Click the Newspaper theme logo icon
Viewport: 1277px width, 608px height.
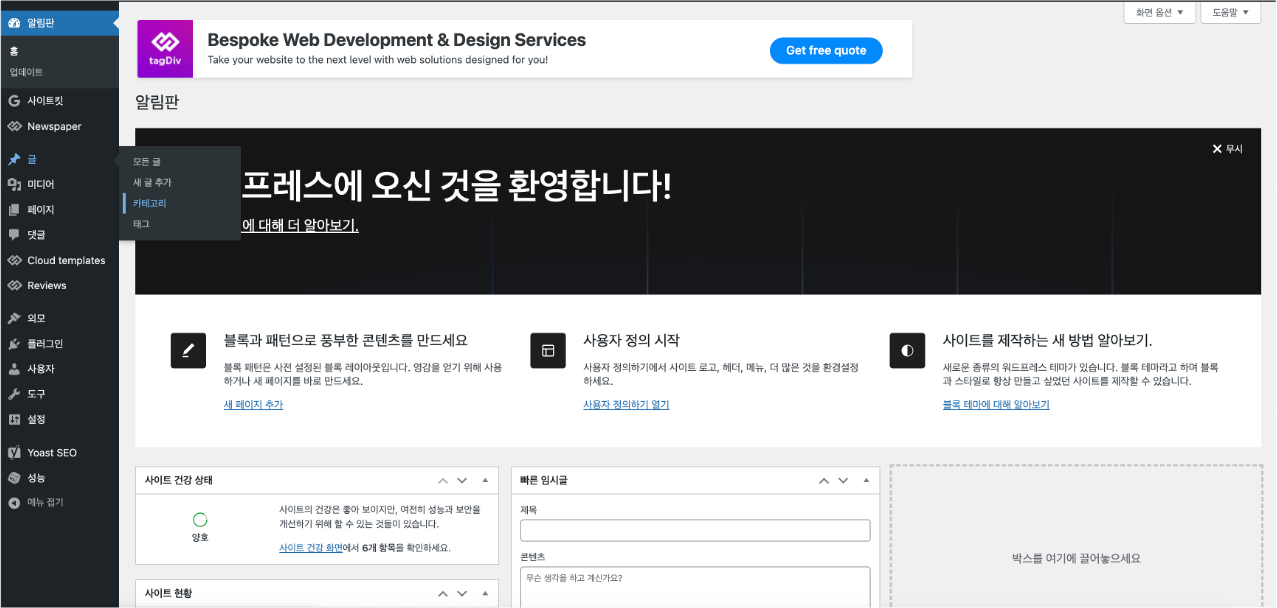pos(14,127)
